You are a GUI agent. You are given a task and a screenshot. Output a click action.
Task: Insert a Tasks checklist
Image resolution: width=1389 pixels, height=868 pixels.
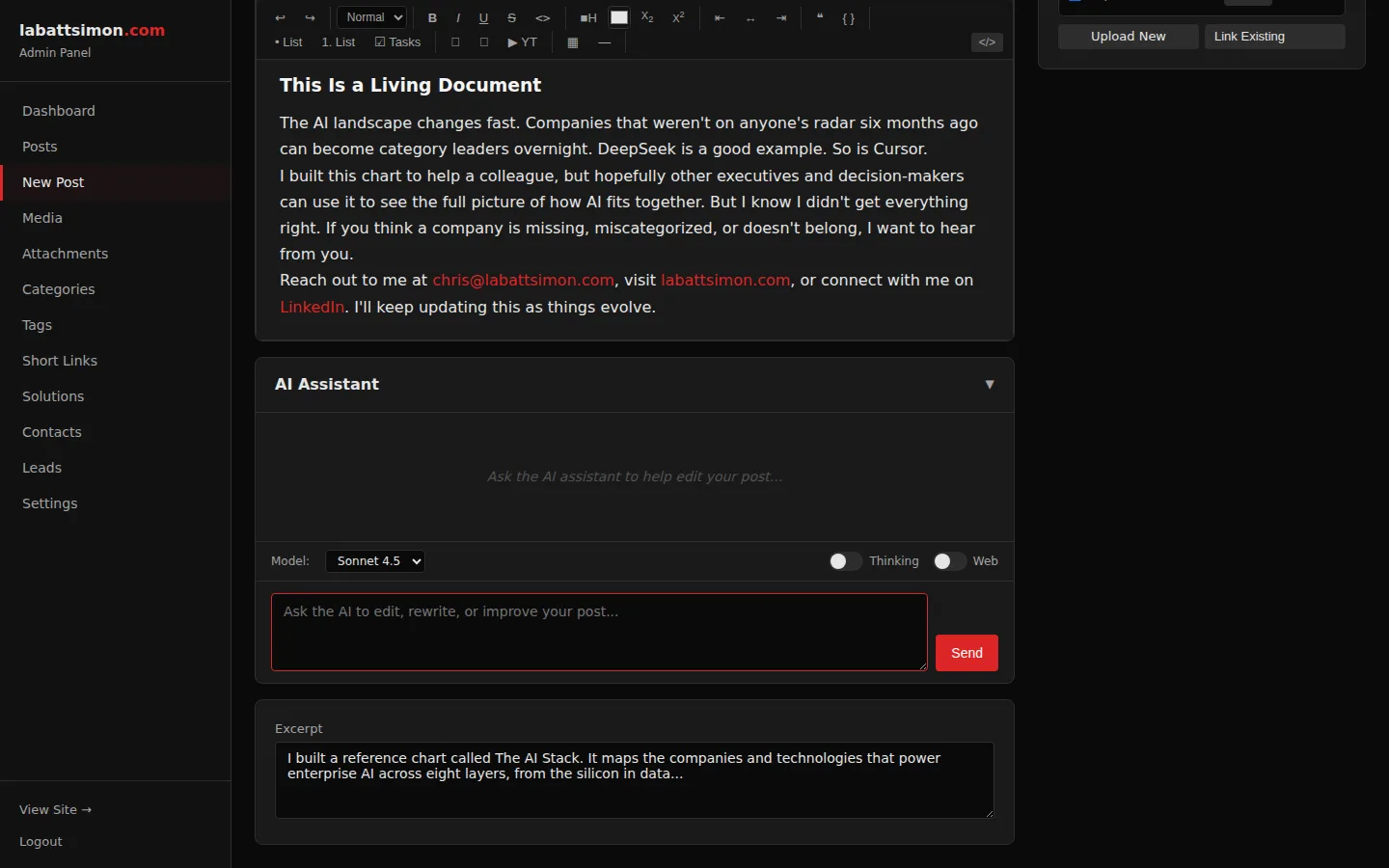[x=397, y=42]
